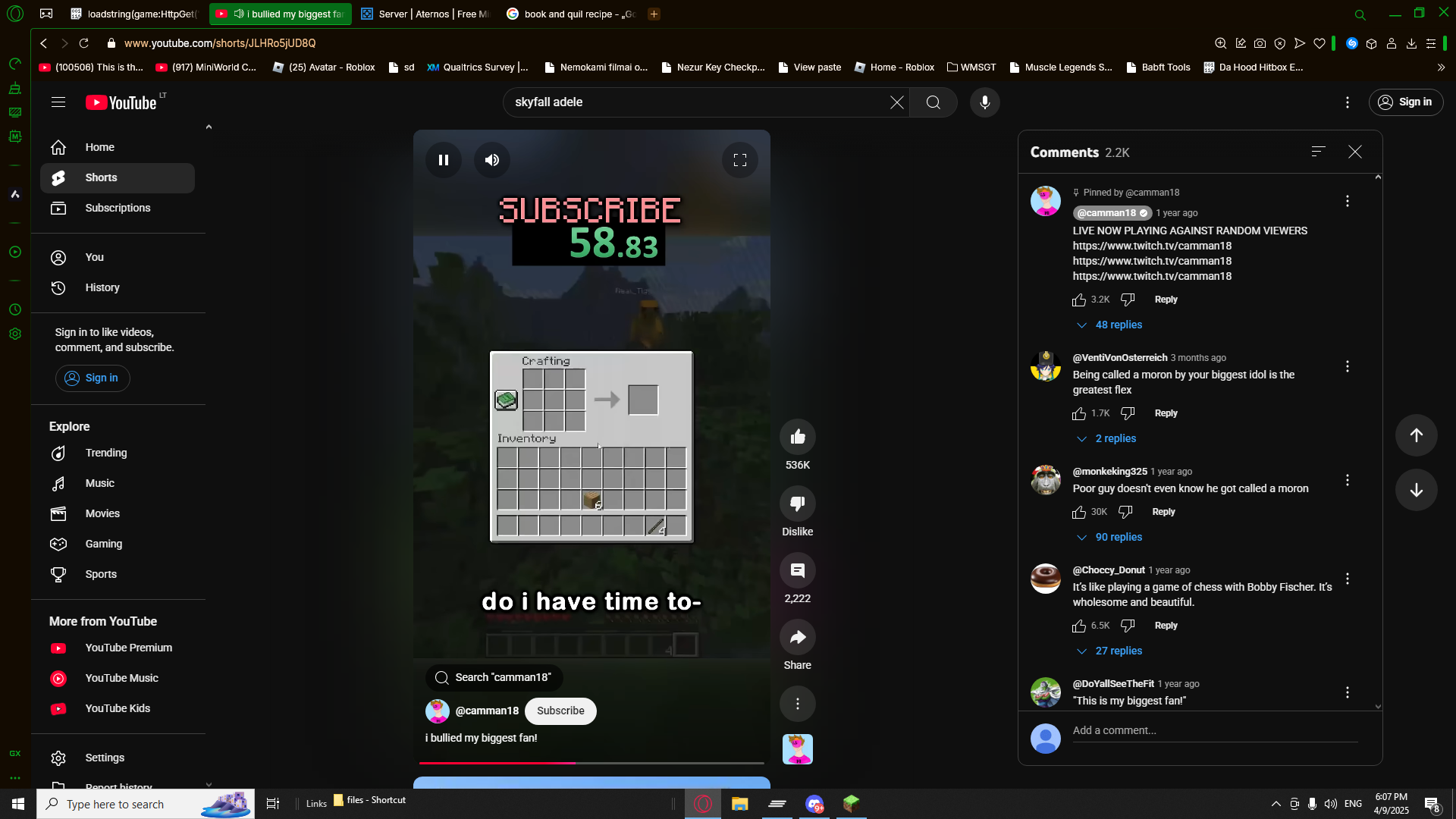
Task: Switch to book and quil recipe tab
Action: click(571, 14)
